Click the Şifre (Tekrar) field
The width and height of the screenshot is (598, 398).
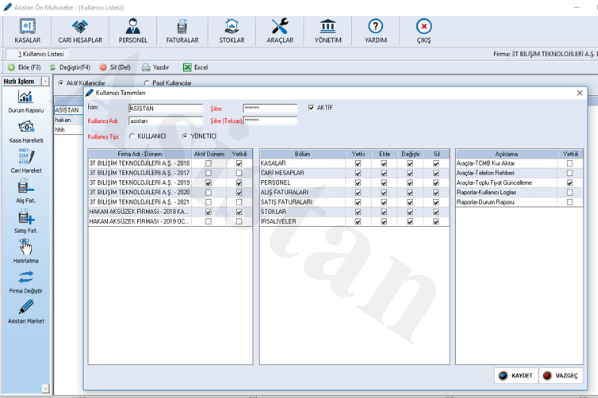coord(270,121)
